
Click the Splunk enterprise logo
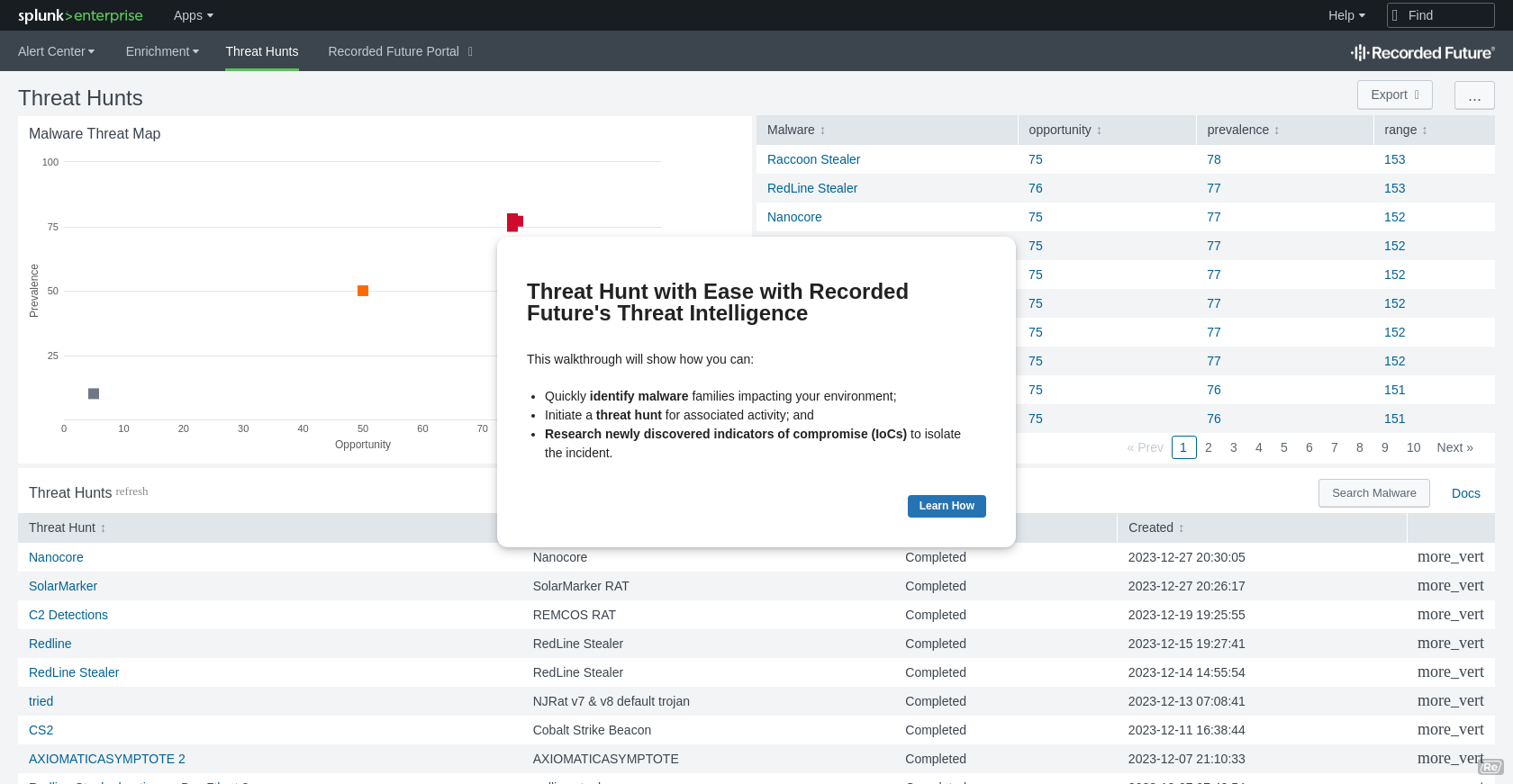click(80, 15)
